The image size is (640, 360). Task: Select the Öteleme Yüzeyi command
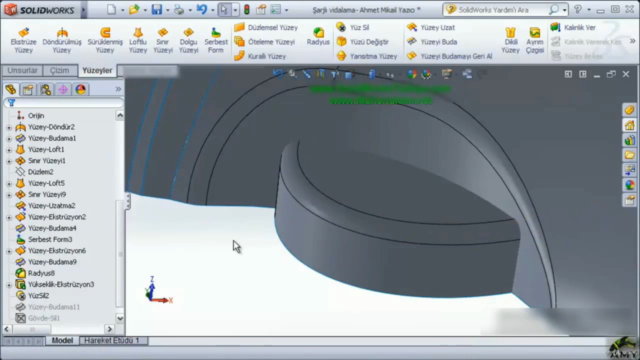click(264, 42)
